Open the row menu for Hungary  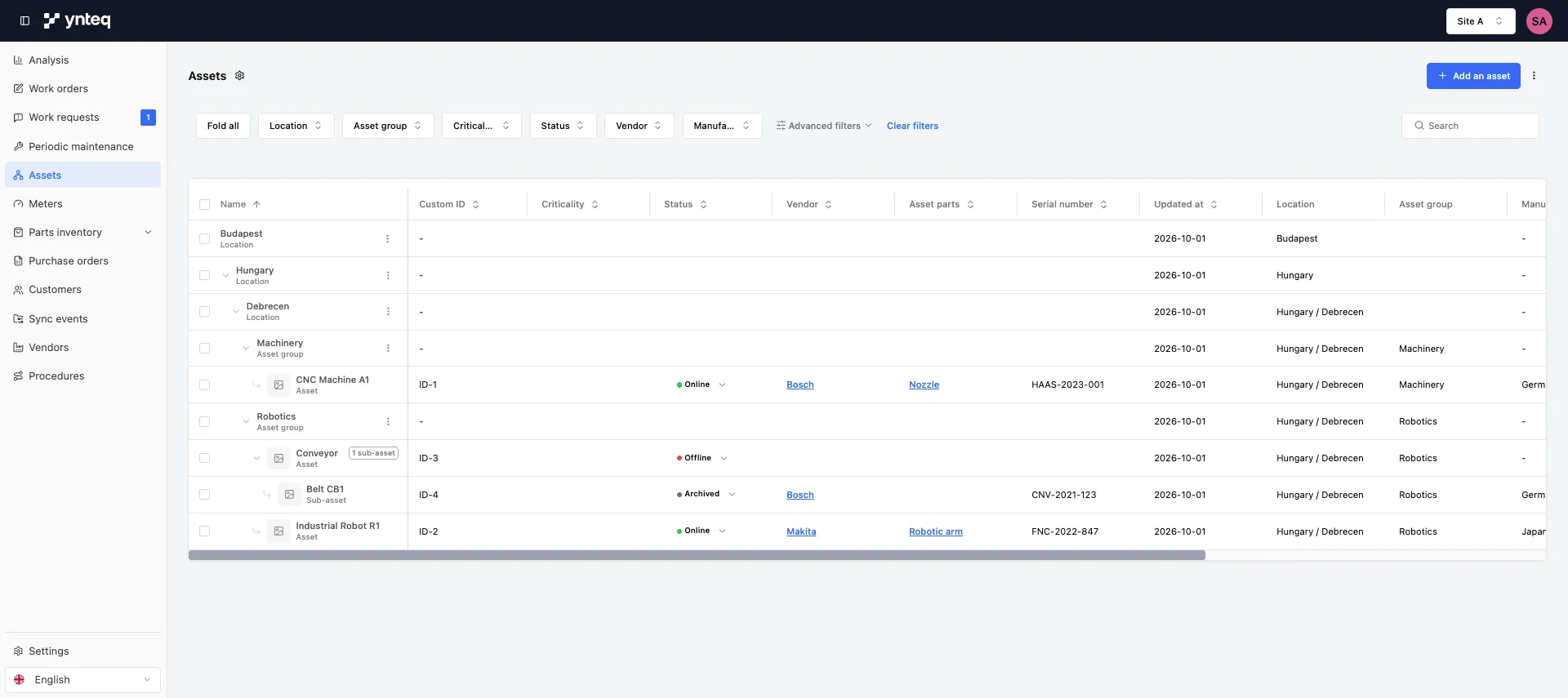click(388, 276)
